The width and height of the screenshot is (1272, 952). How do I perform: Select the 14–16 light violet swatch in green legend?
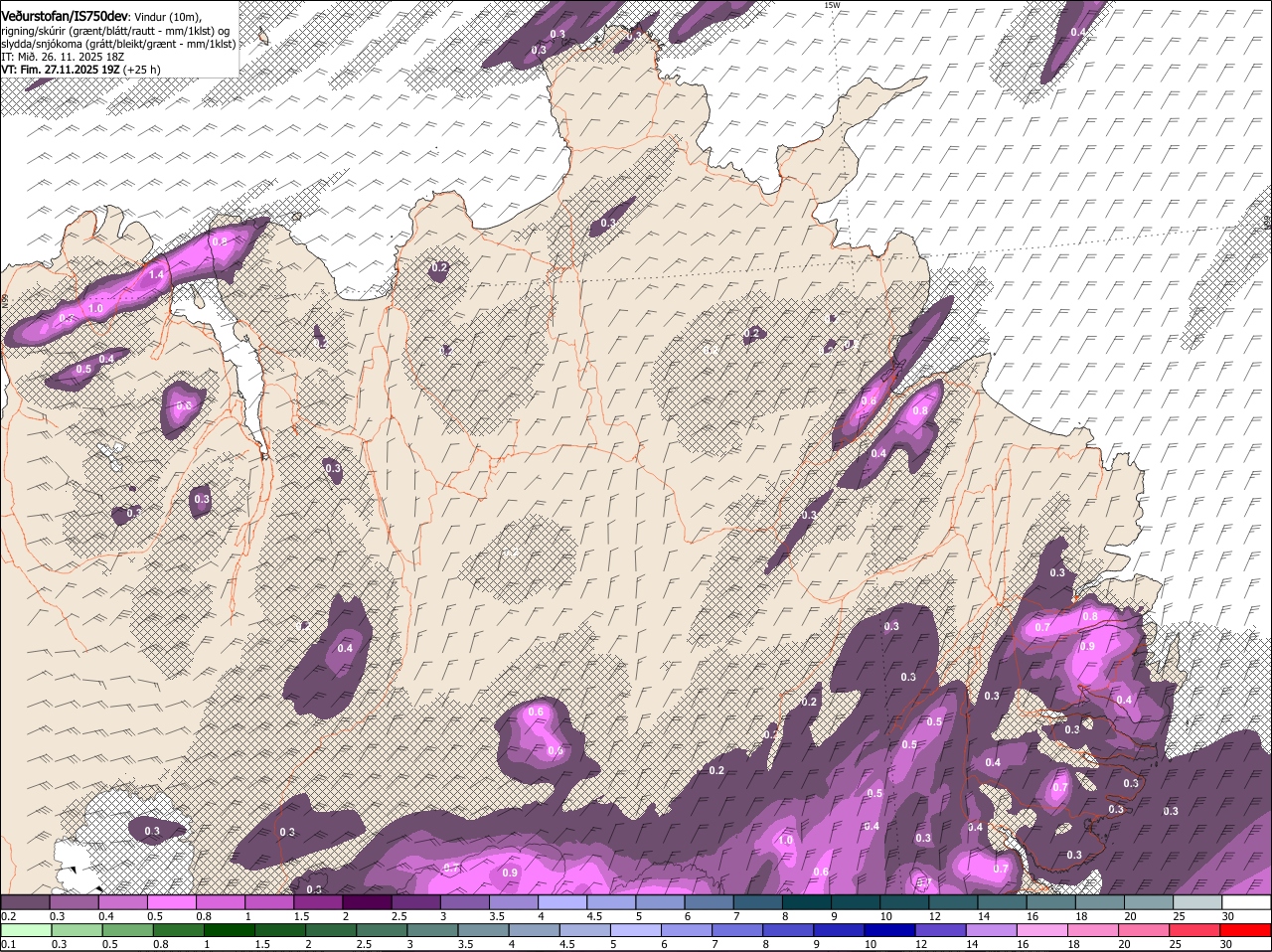click(x=992, y=930)
